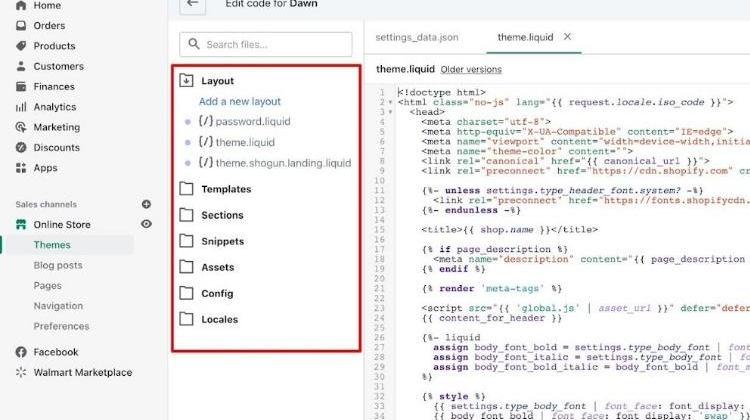The width and height of the screenshot is (750, 420).
Task: Click the render 'meta-tags' code line
Action: [x=492, y=288]
